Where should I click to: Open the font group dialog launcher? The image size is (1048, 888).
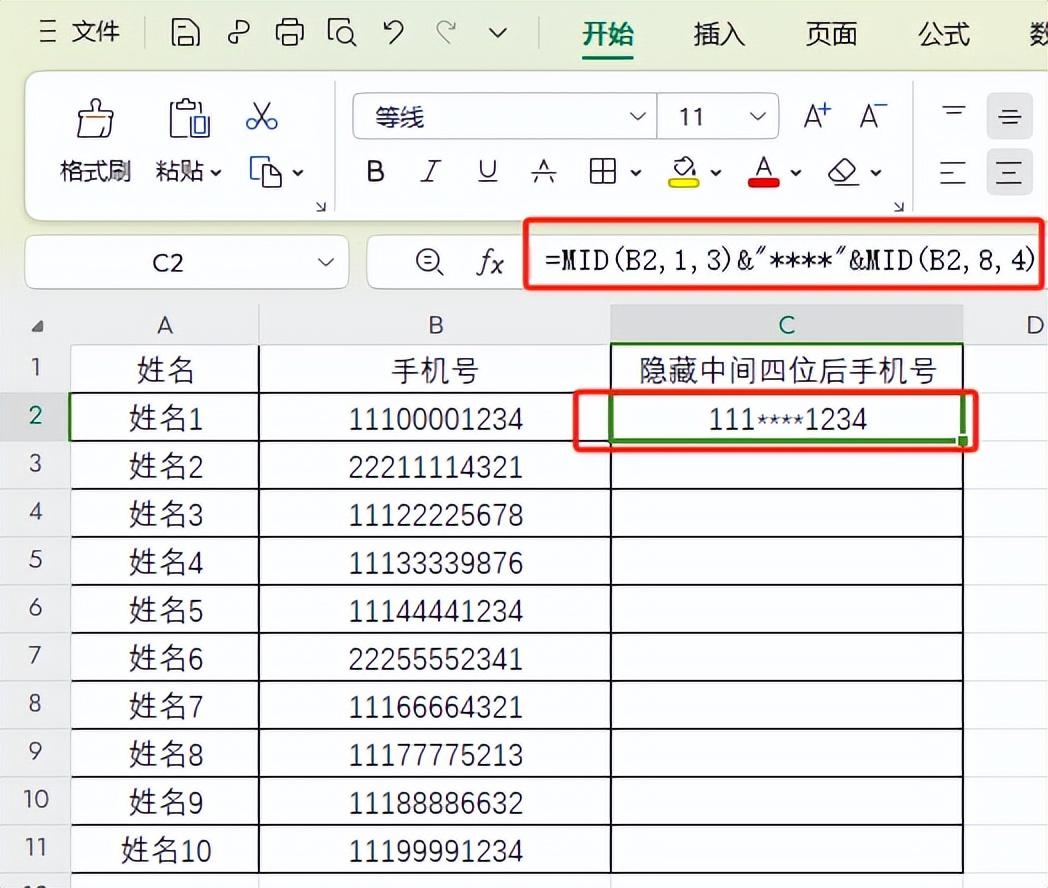coord(899,207)
